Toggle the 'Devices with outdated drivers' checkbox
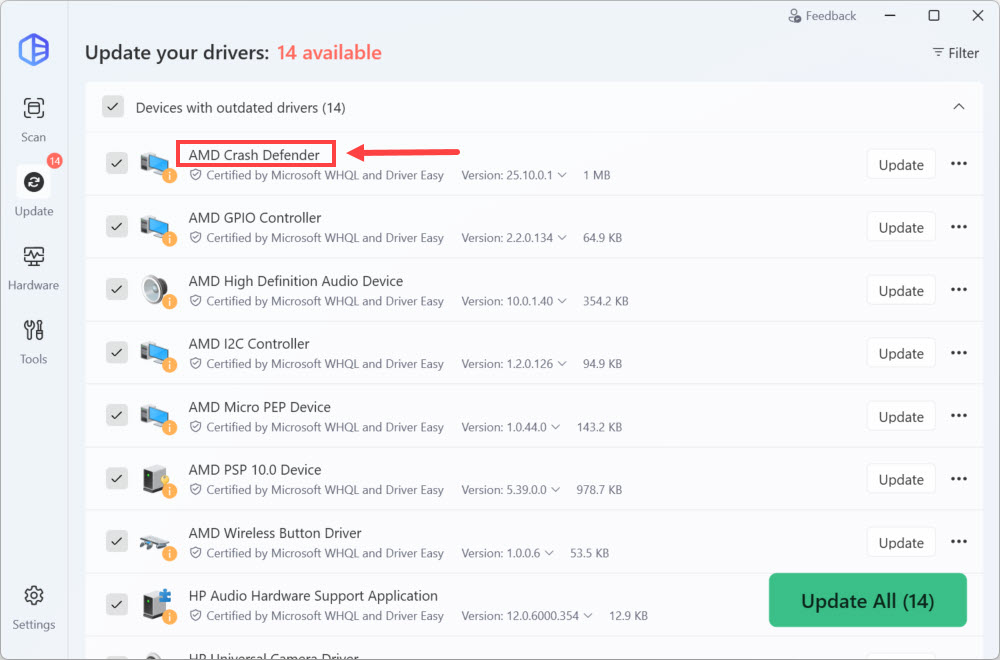 click(x=113, y=107)
